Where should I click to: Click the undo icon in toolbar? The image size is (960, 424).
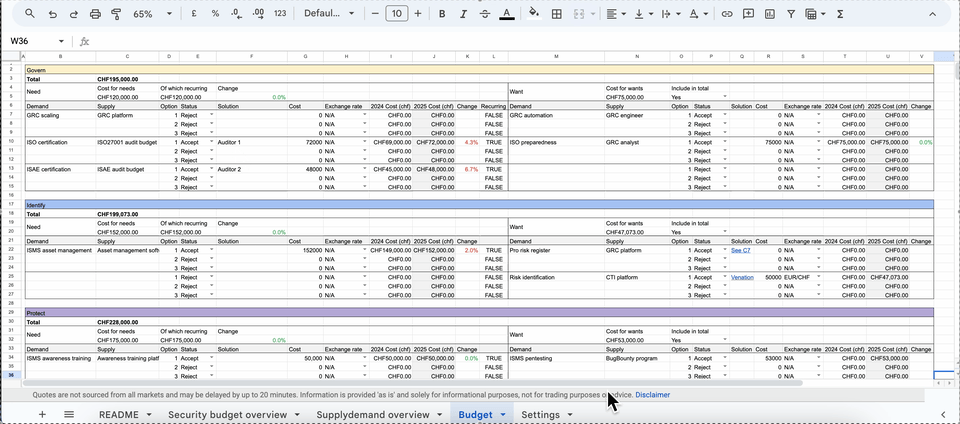click(52, 14)
